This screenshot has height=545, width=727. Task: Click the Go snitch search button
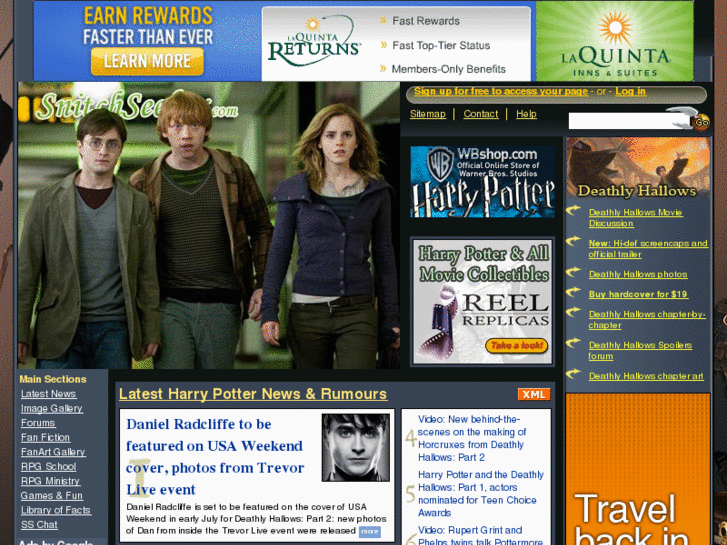701,122
